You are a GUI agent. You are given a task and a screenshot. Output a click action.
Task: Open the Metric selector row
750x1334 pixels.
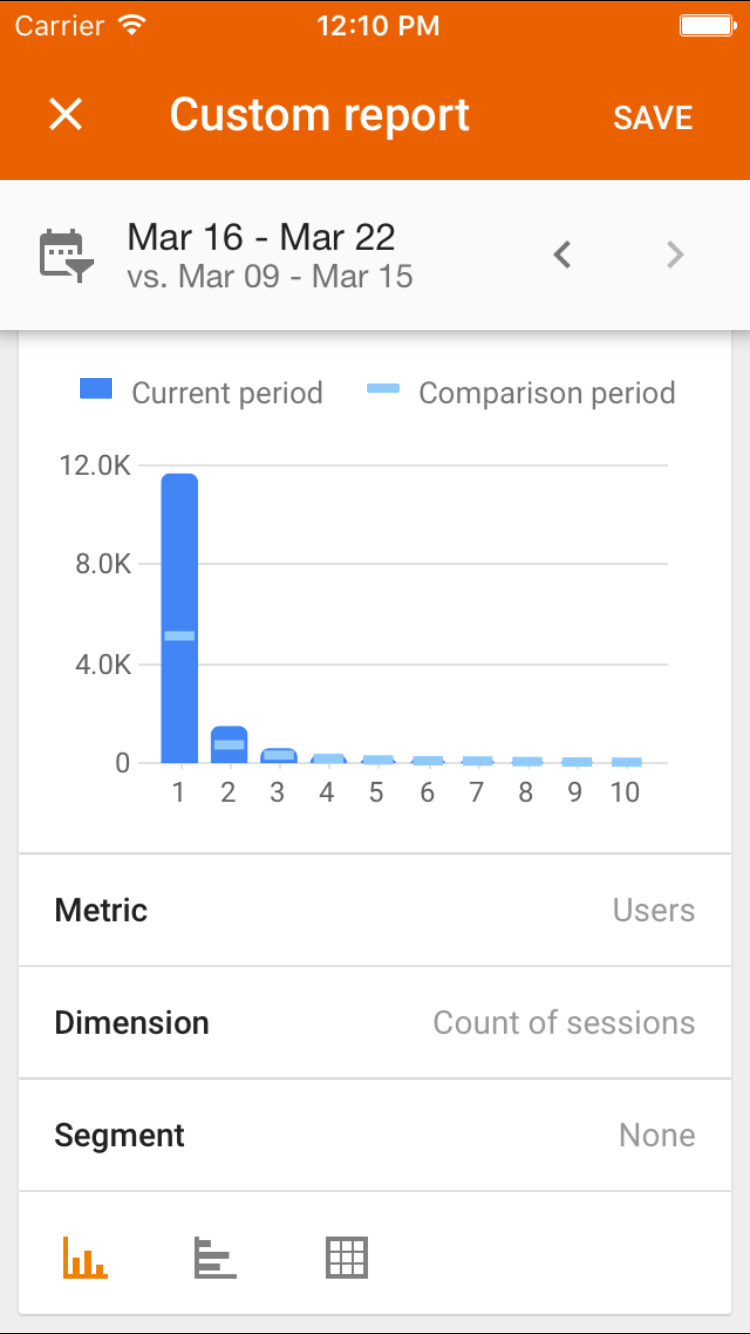(375, 910)
